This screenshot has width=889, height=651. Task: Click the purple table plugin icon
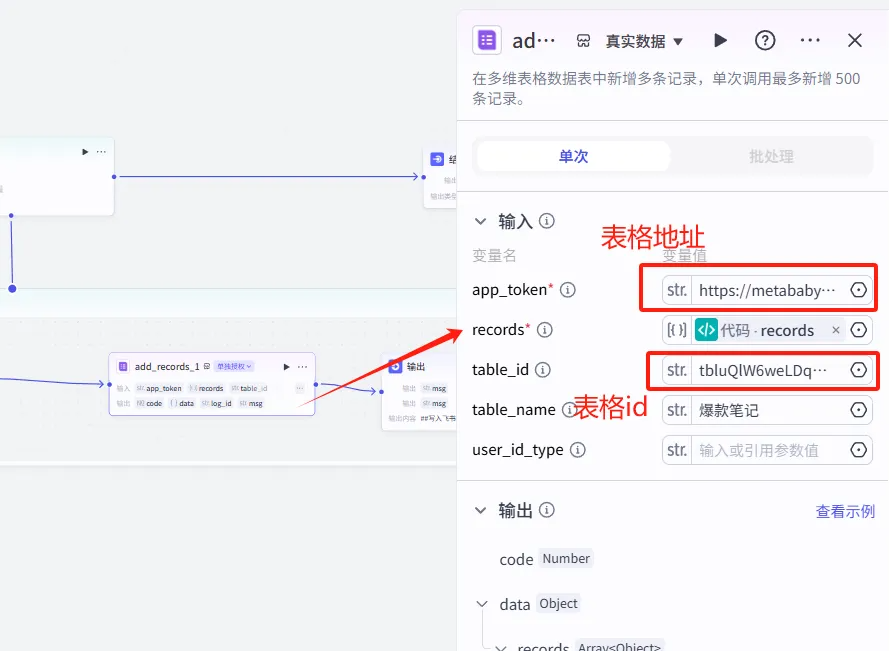point(487,40)
